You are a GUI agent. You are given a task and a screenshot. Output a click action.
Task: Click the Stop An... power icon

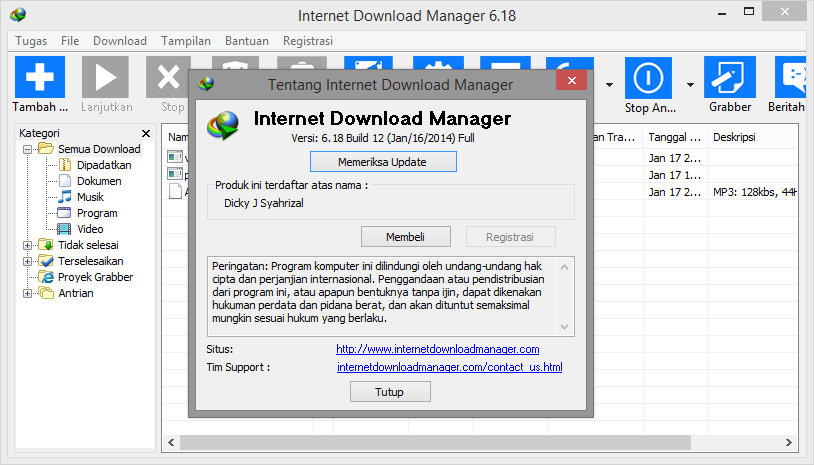coord(648,78)
